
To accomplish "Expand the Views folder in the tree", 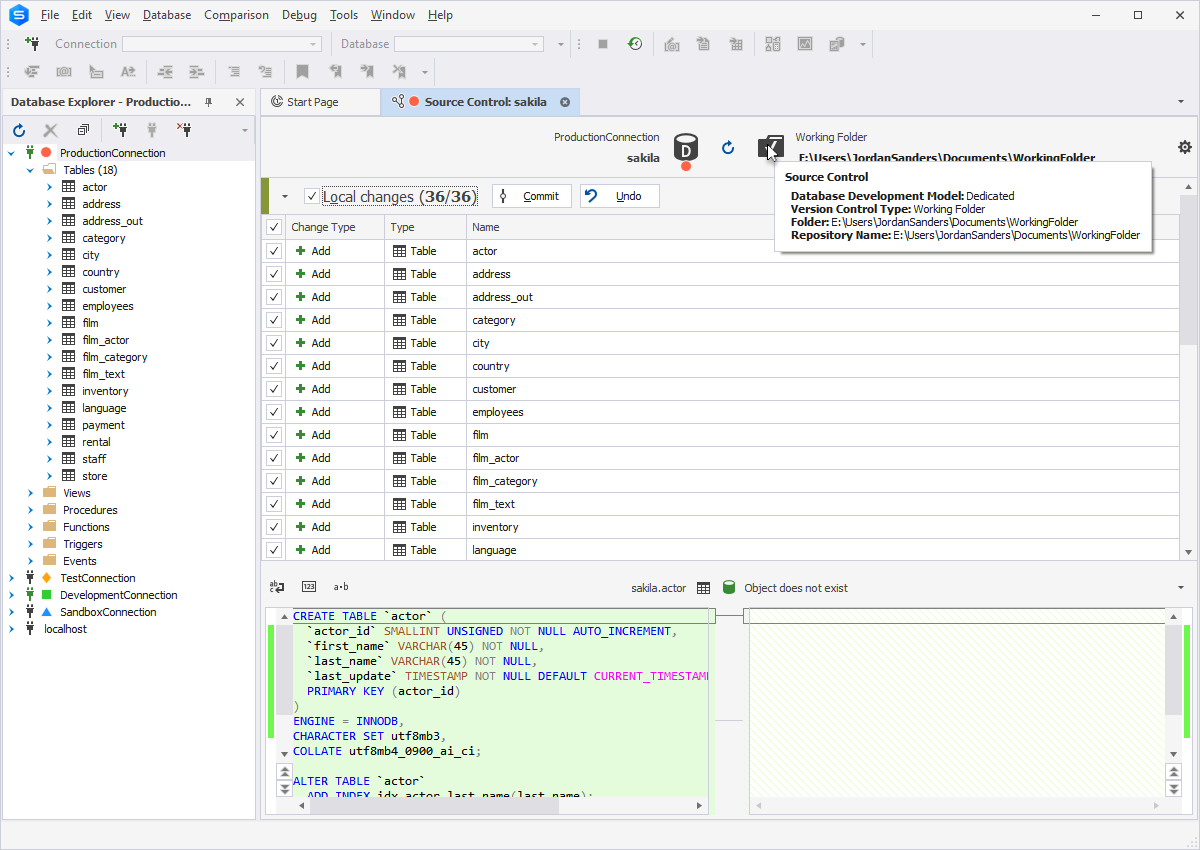I will pos(32,493).
